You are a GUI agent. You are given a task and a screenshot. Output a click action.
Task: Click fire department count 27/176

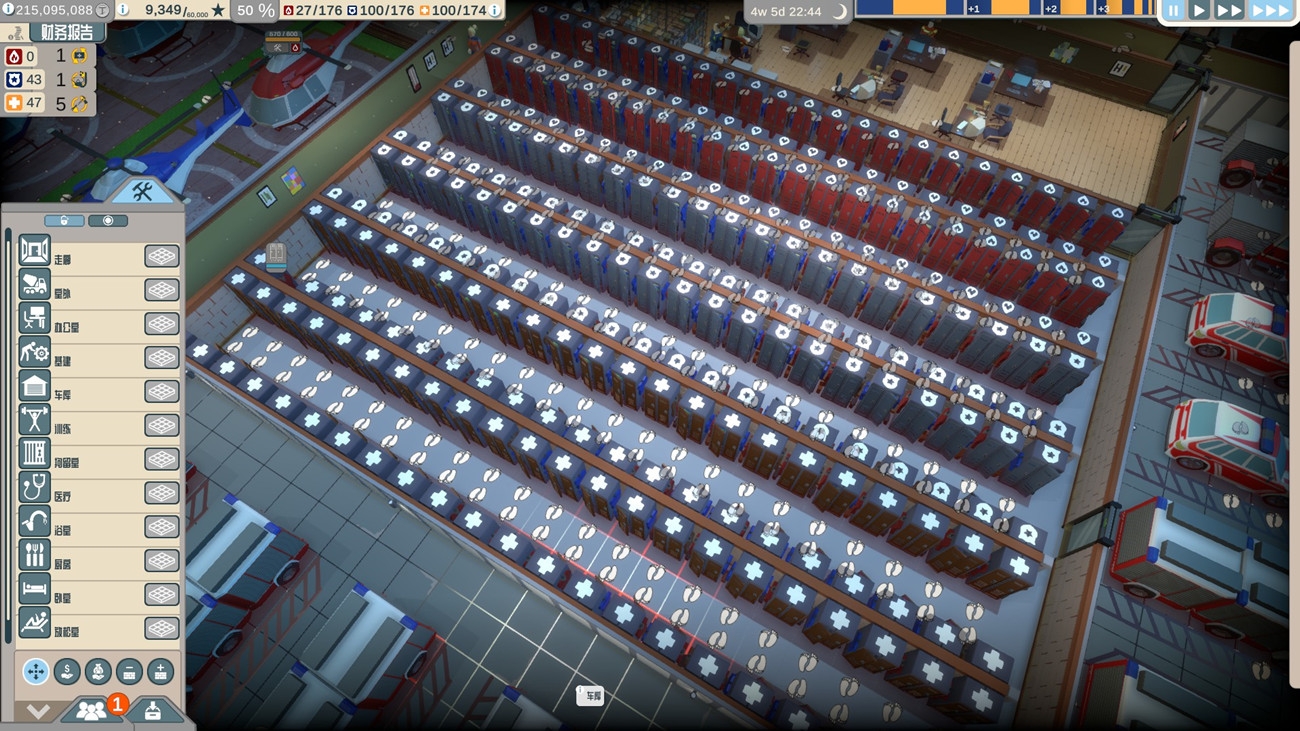click(x=313, y=11)
